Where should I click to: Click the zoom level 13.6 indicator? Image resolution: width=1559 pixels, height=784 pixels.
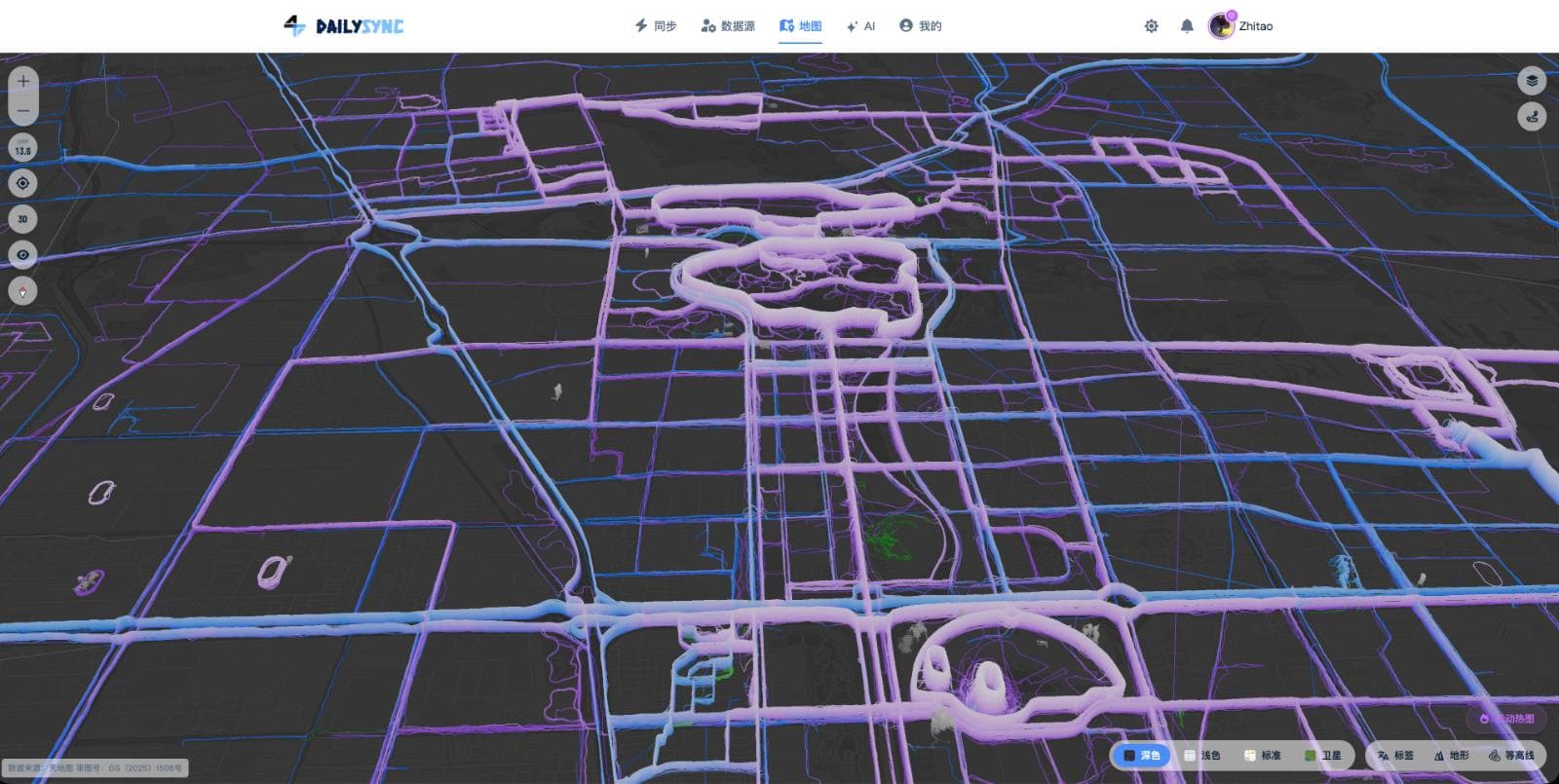(23, 148)
